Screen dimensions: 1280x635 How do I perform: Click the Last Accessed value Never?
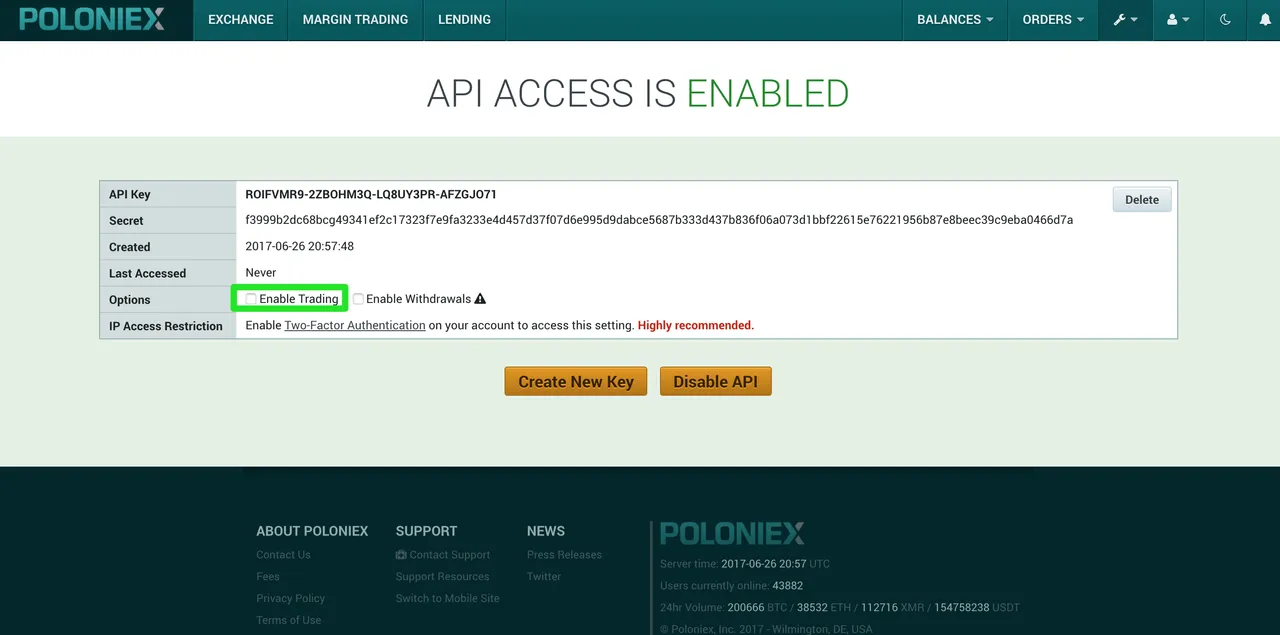261,272
